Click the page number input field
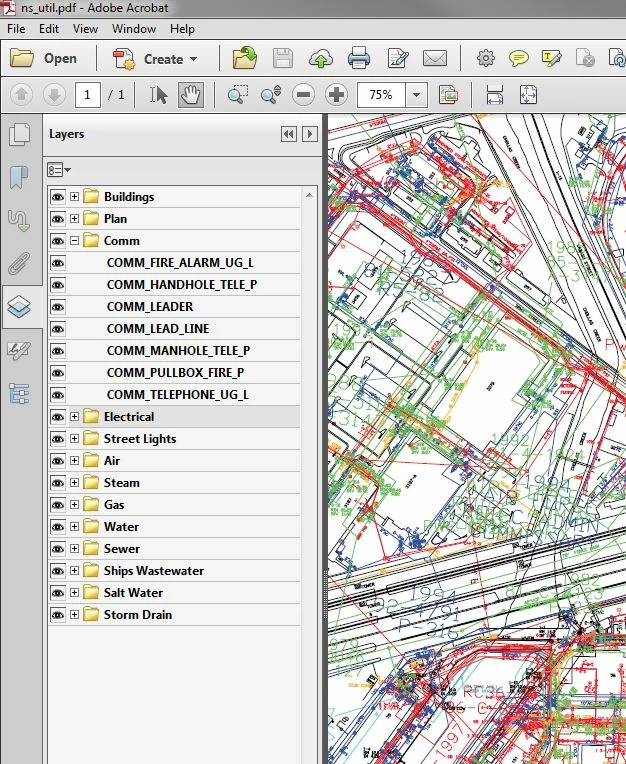Image resolution: width=626 pixels, height=764 pixels. (88, 95)
